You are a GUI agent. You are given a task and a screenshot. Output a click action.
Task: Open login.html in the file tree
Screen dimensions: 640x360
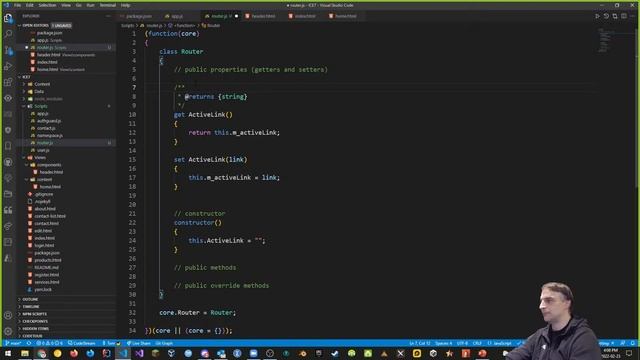44,246
